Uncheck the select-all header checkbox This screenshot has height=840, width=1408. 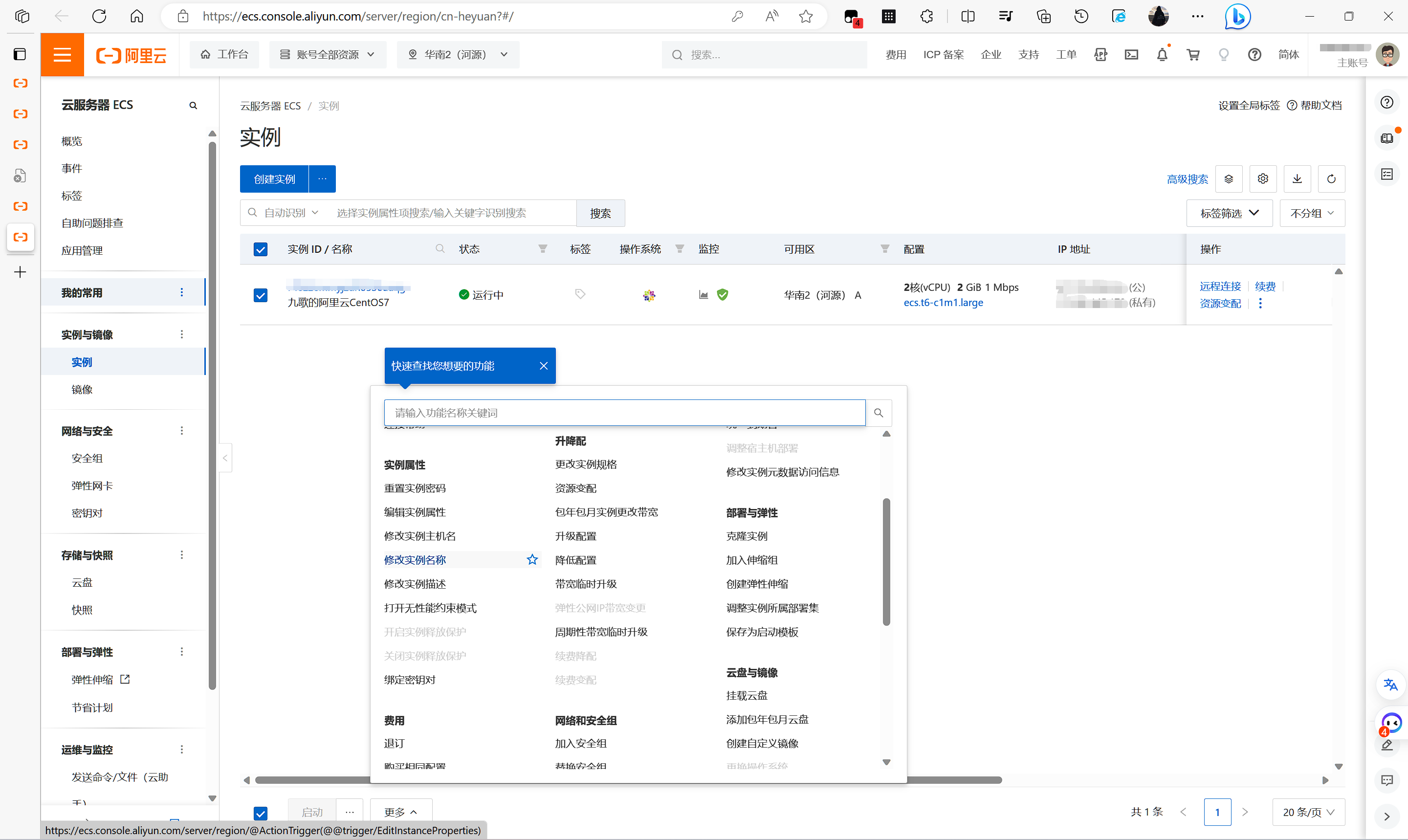(x=260, y=249)
